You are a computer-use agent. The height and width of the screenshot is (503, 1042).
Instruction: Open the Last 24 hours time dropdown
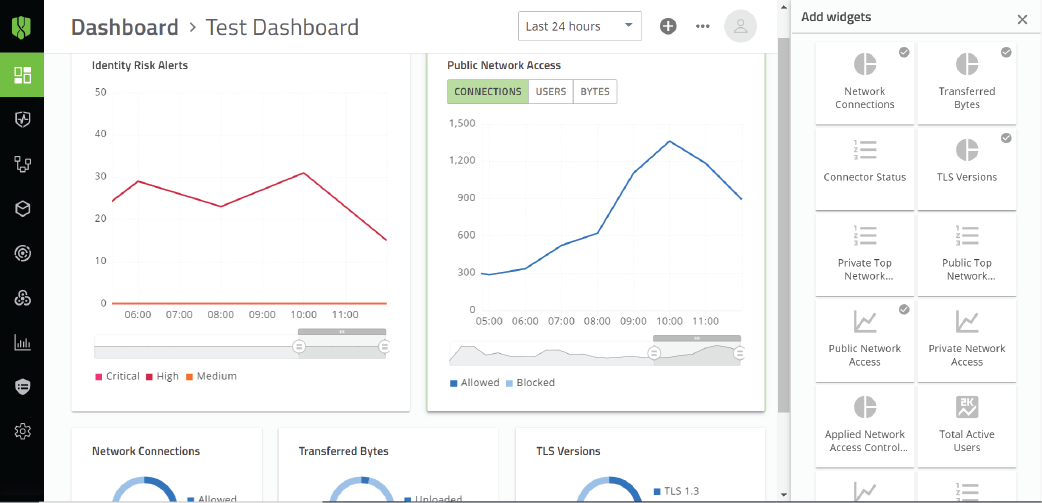click(x=579, y=27)
